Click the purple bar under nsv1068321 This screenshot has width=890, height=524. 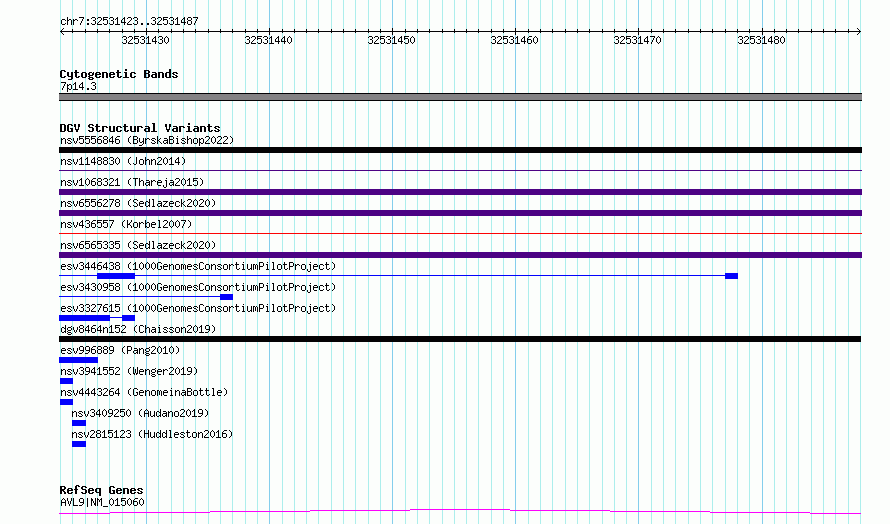coord(460,192)
